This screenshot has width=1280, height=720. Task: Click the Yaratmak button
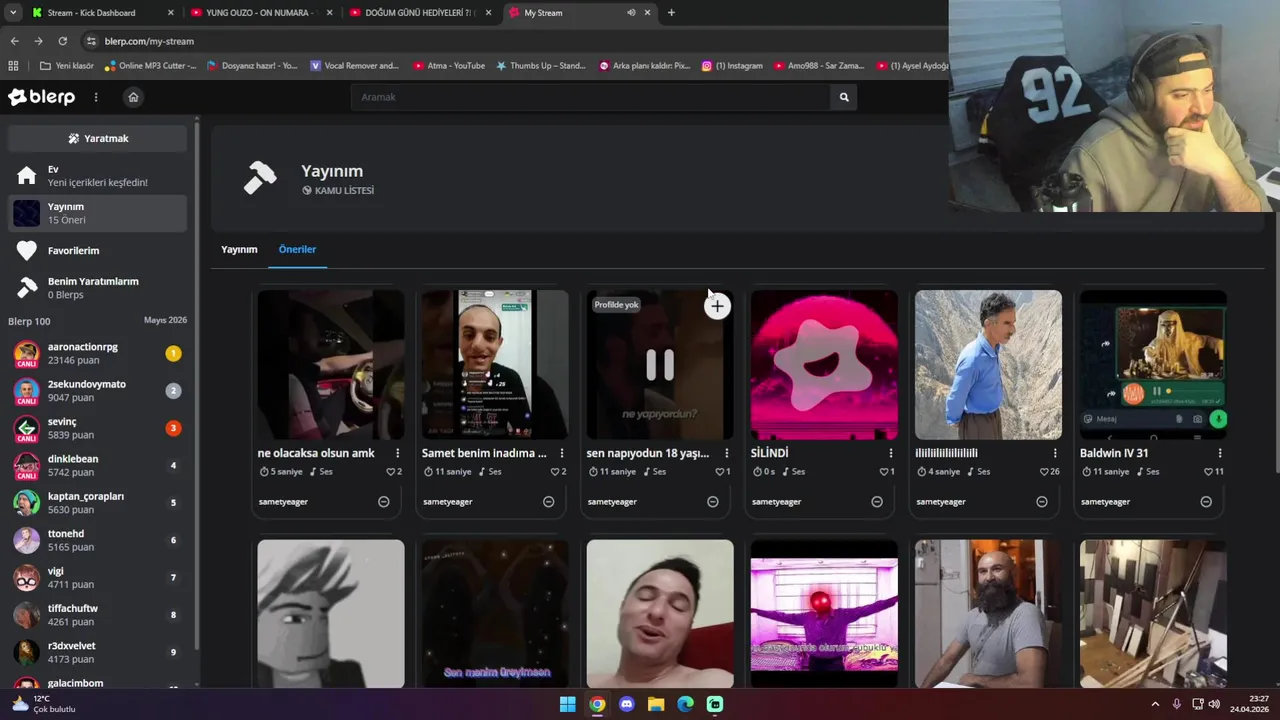coord(97,138)
